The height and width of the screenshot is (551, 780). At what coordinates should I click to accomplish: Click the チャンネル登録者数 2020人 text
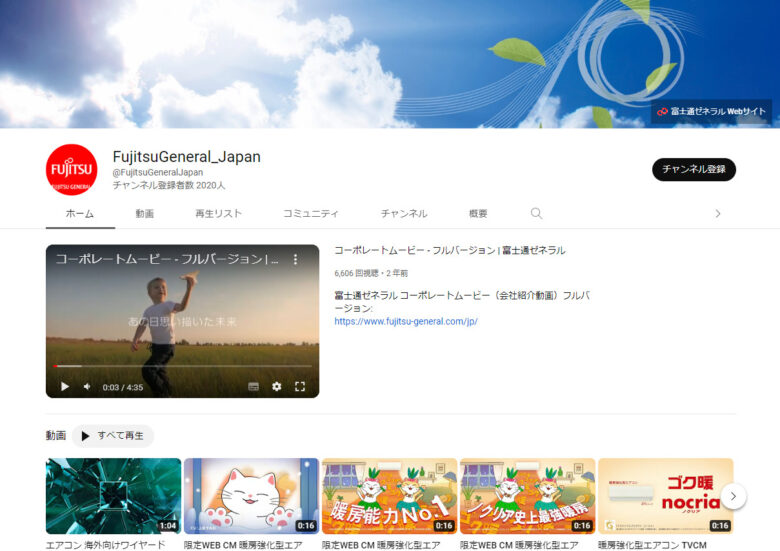click(169, 185)
